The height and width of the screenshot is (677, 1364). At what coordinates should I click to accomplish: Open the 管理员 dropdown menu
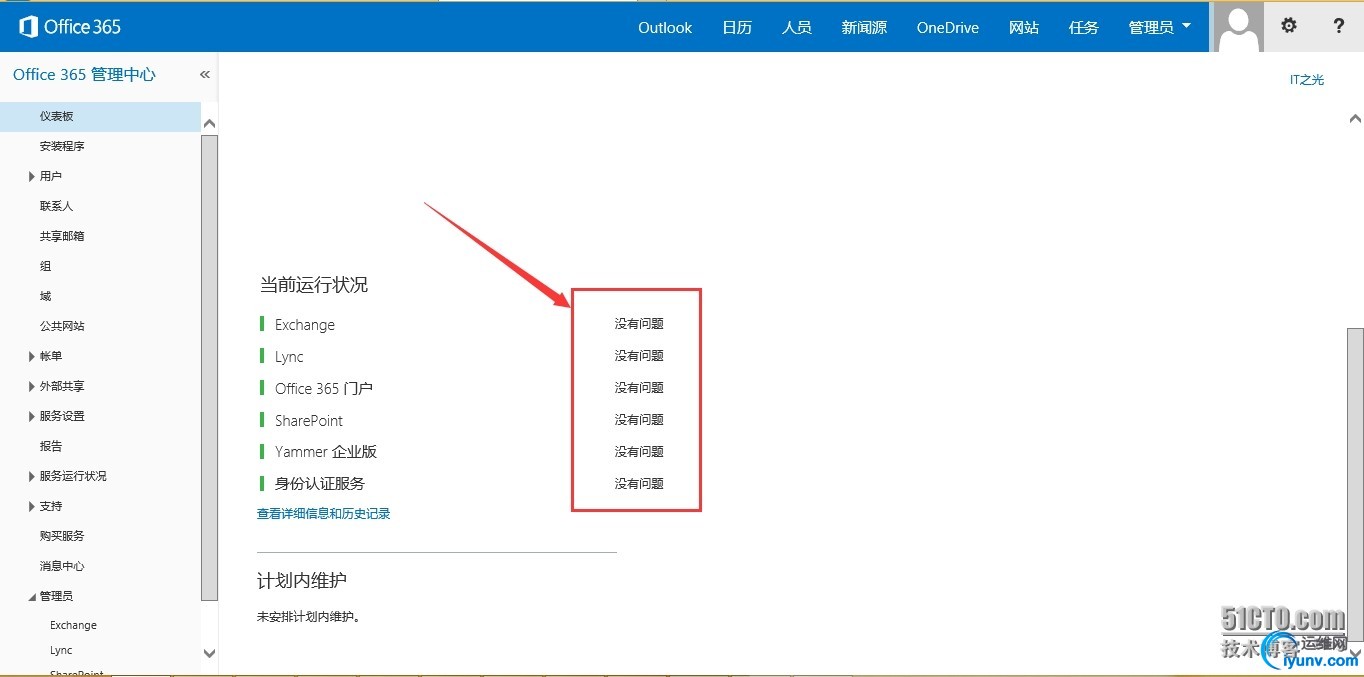pos(1160,27)
